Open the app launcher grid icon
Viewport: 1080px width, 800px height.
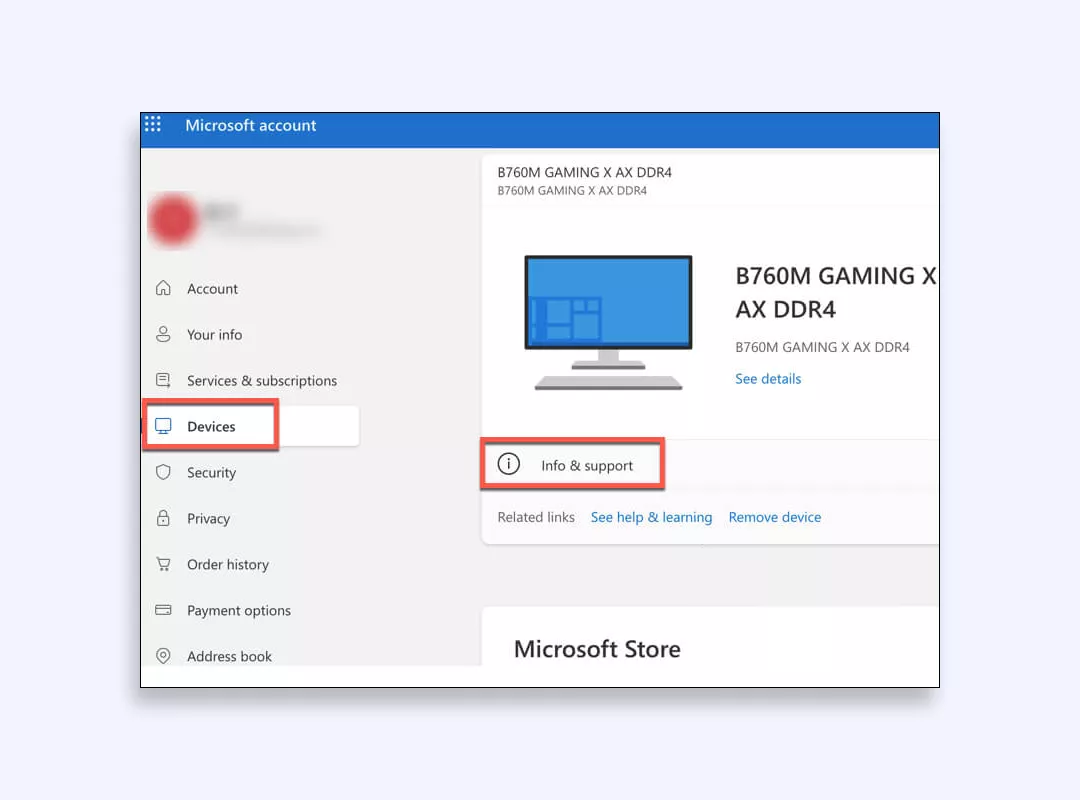pyautogui.click(x=153, y=124)
